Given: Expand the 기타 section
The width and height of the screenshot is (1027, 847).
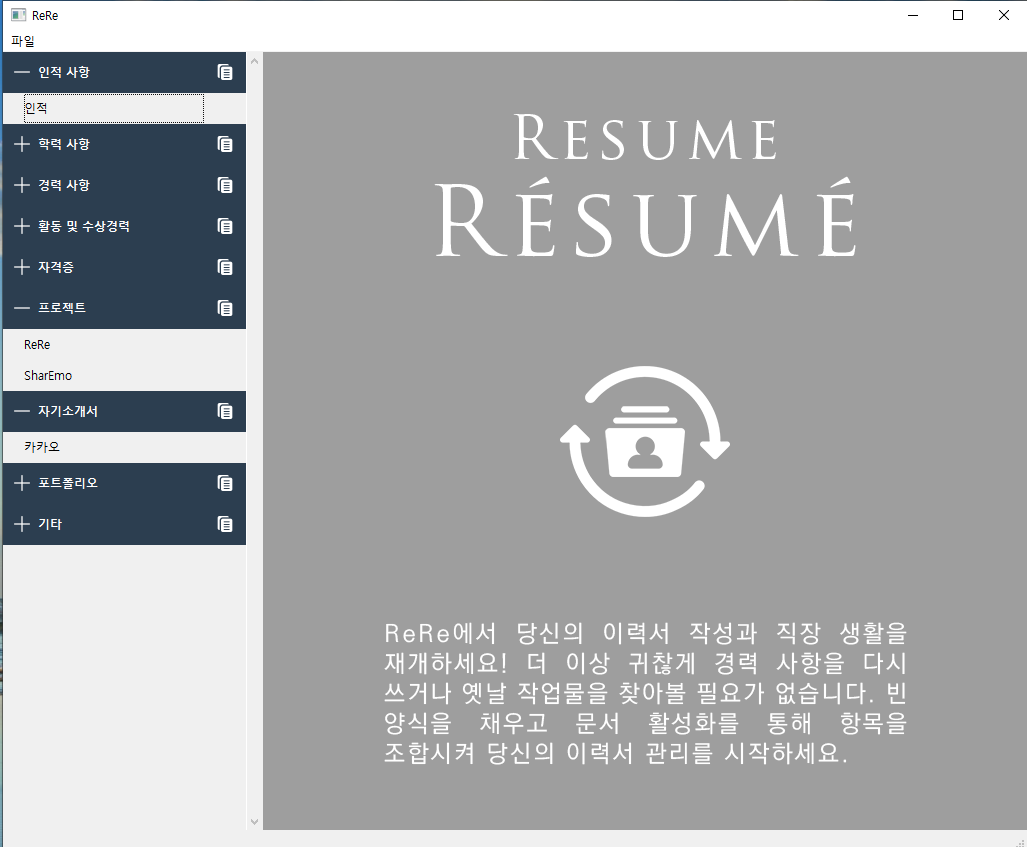Looking at the screenshot, I should click(22, 524).
